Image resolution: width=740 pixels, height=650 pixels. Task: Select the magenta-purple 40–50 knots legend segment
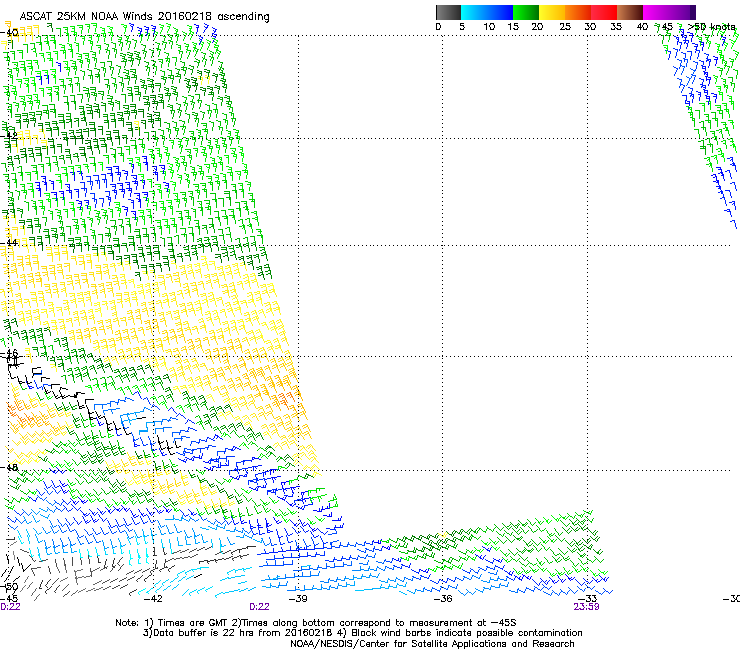669,12
